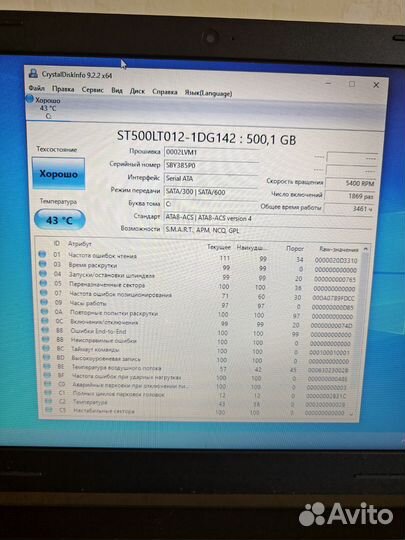The image size is (405, 540).
Task: Click status icon for Часы работы
Action: [x=44, y=302]
